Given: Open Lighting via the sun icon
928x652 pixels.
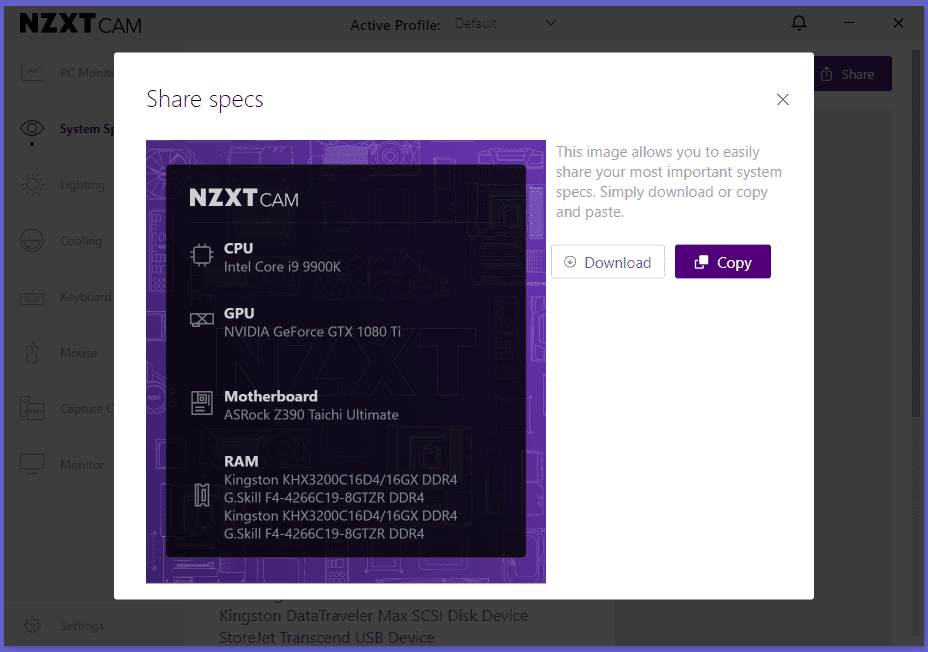Looking at the screenshot, I should pyautogui.click(x=32, y=185).
